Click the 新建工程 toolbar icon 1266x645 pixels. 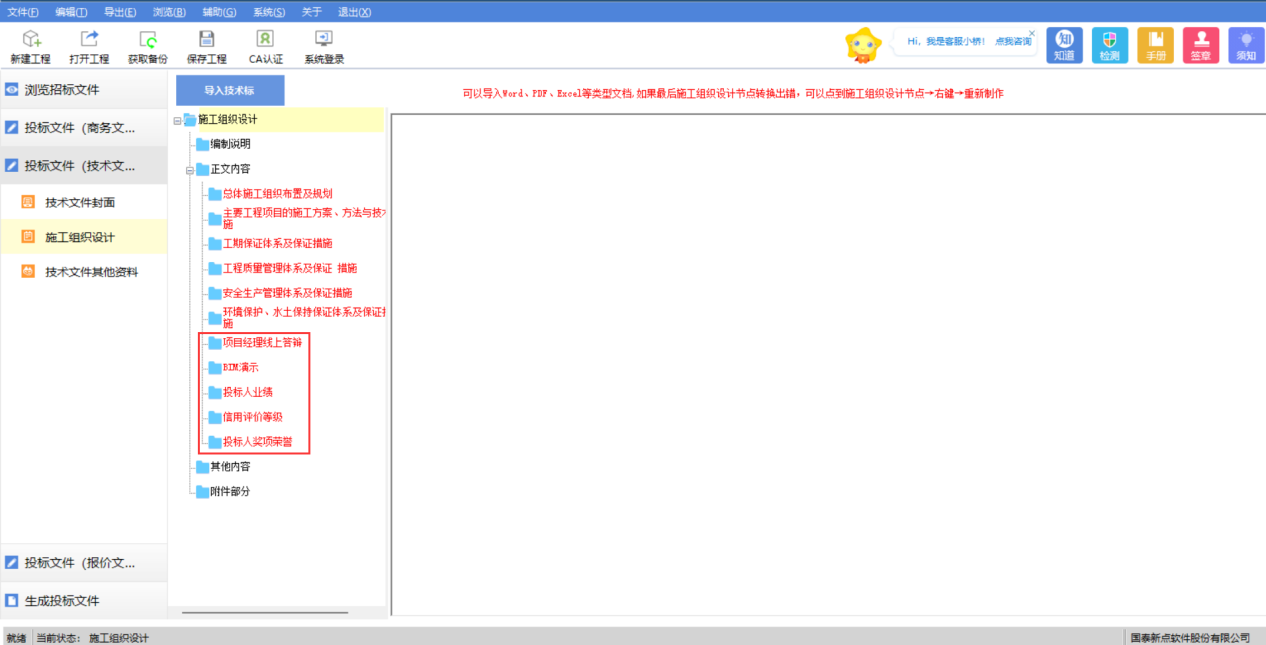coord(30,40)
